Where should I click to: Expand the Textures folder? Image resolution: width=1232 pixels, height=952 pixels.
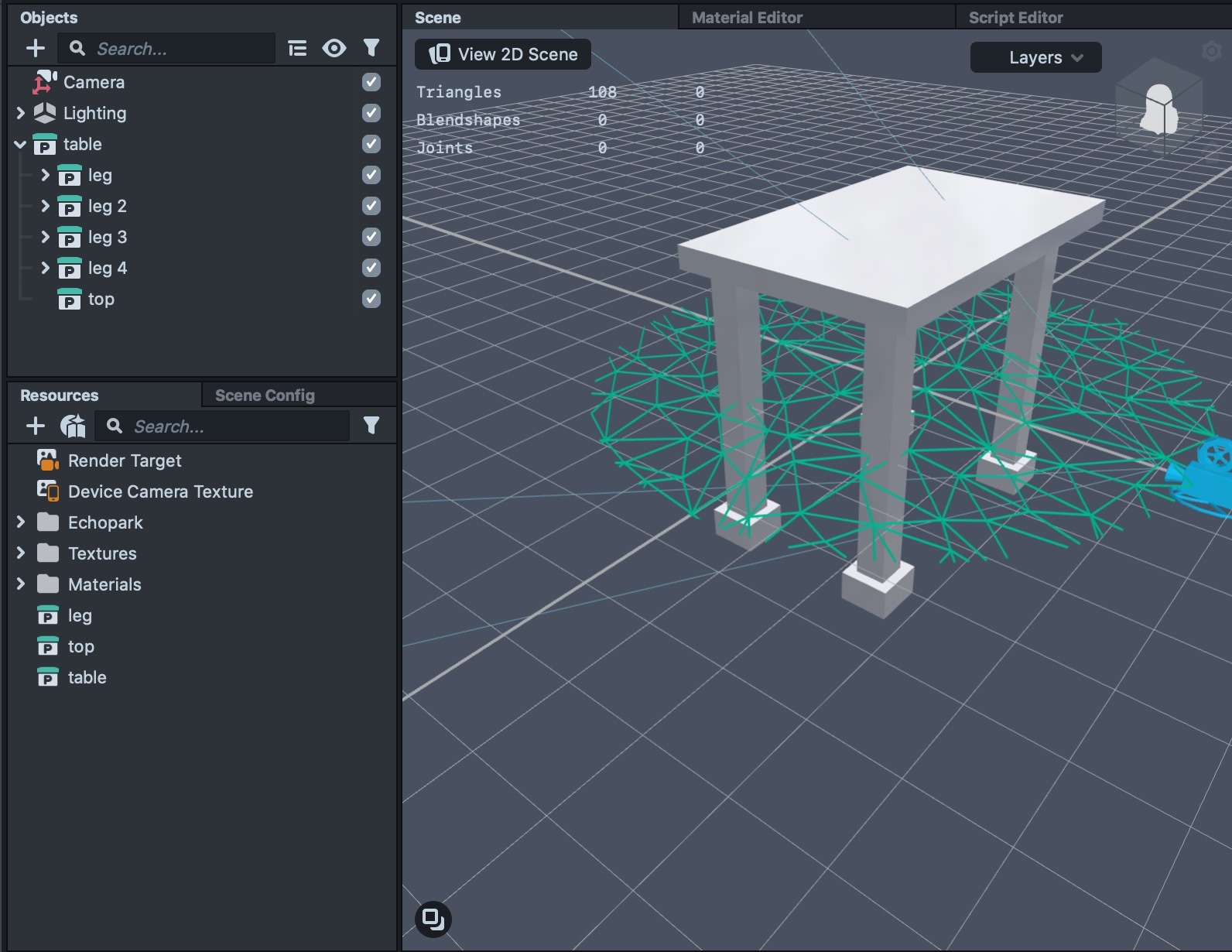click(21, 553)
